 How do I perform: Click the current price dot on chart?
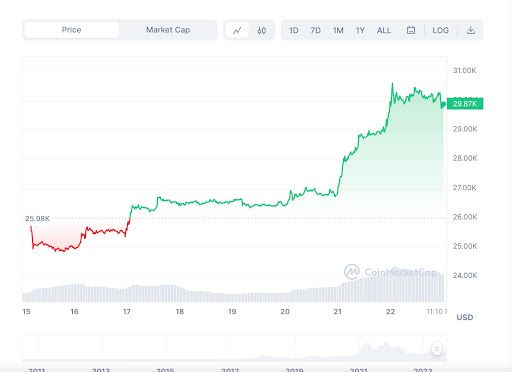pyautogui.click(x=443, y=105)
